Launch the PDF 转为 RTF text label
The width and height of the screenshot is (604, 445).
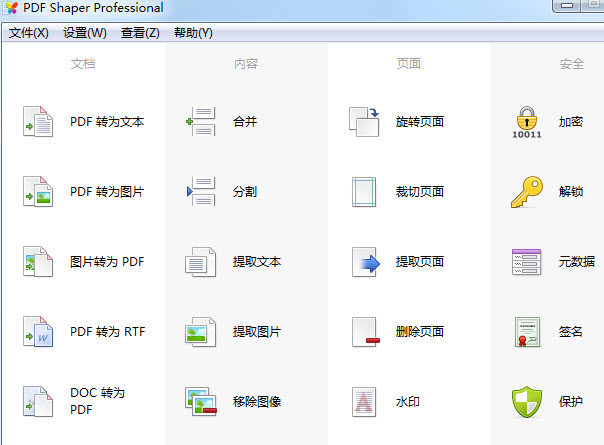(108, 332)
